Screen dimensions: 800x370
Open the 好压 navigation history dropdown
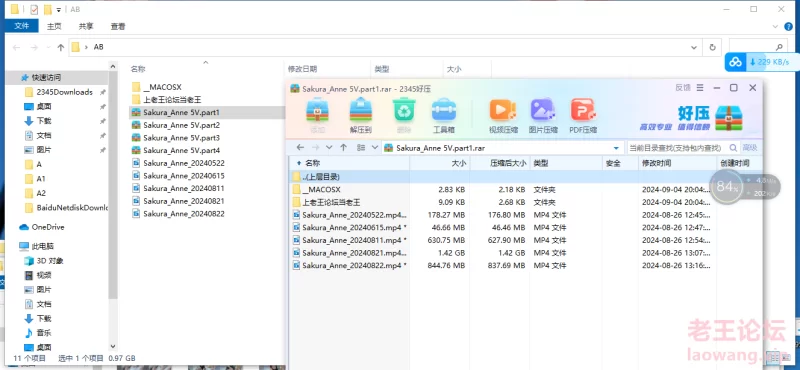[x=329, y=147]
